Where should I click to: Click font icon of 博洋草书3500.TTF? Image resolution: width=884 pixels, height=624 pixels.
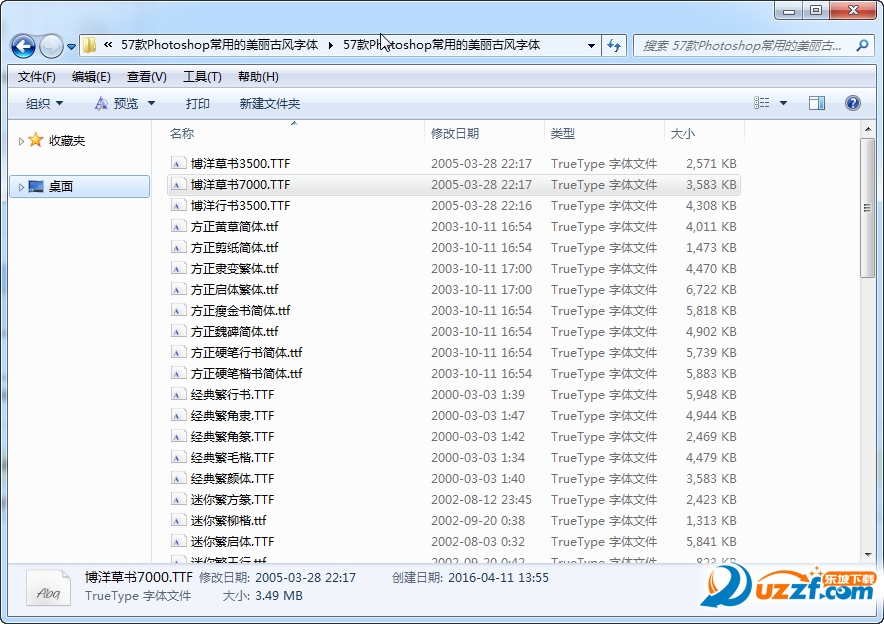(178, 163)
